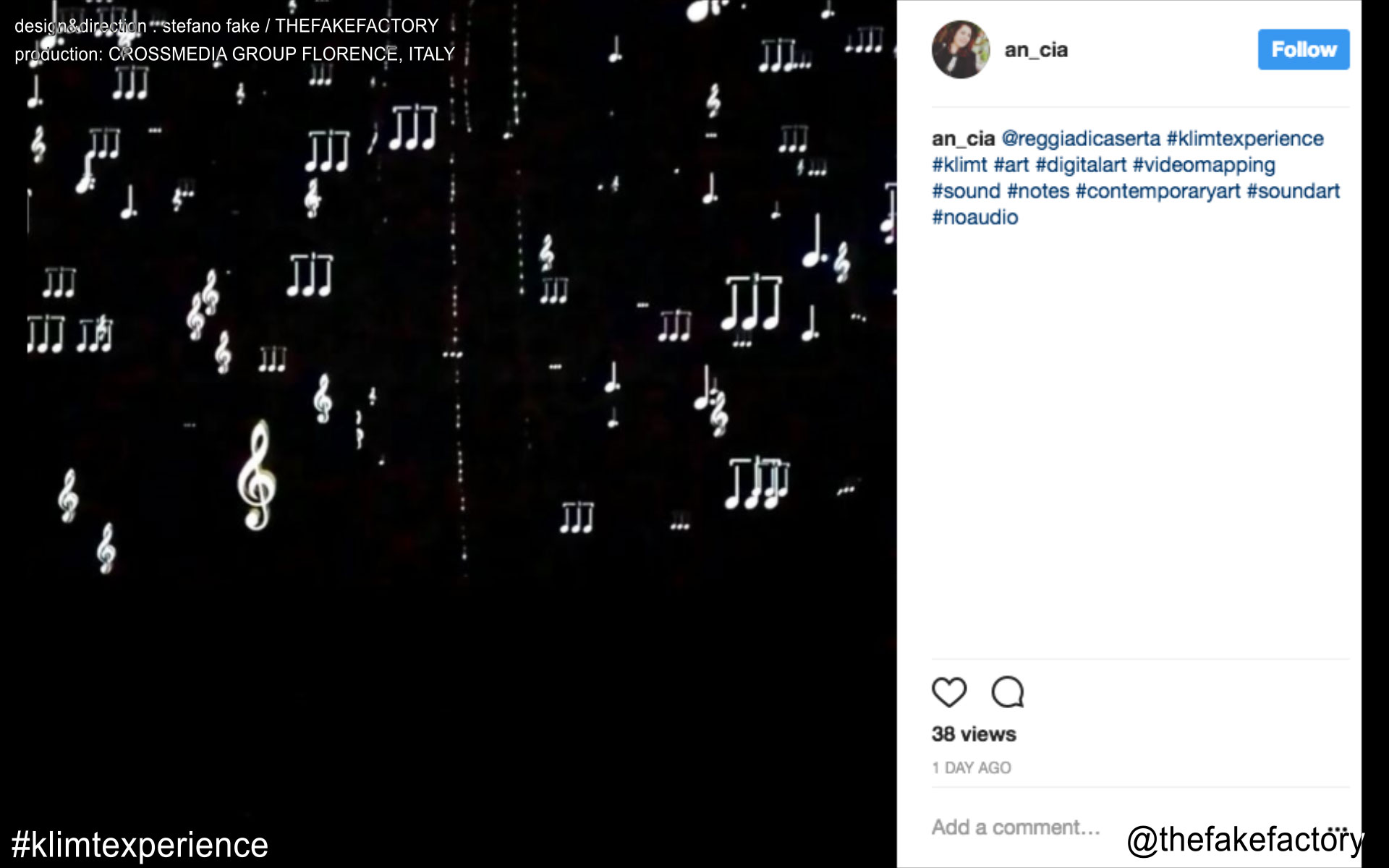Screen dimensions: 1389x868
Task: Open the an_cia profile picture
Action: click(x=961, y=49)
